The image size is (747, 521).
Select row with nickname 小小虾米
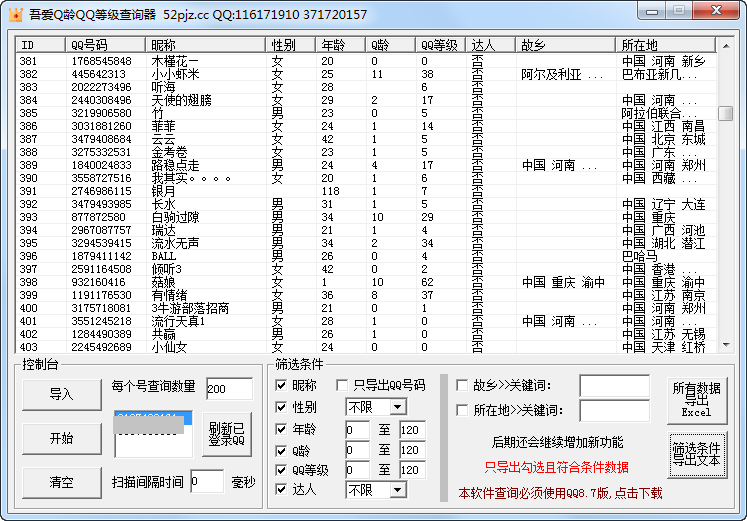pyautogui.click(x=366, y=74)
